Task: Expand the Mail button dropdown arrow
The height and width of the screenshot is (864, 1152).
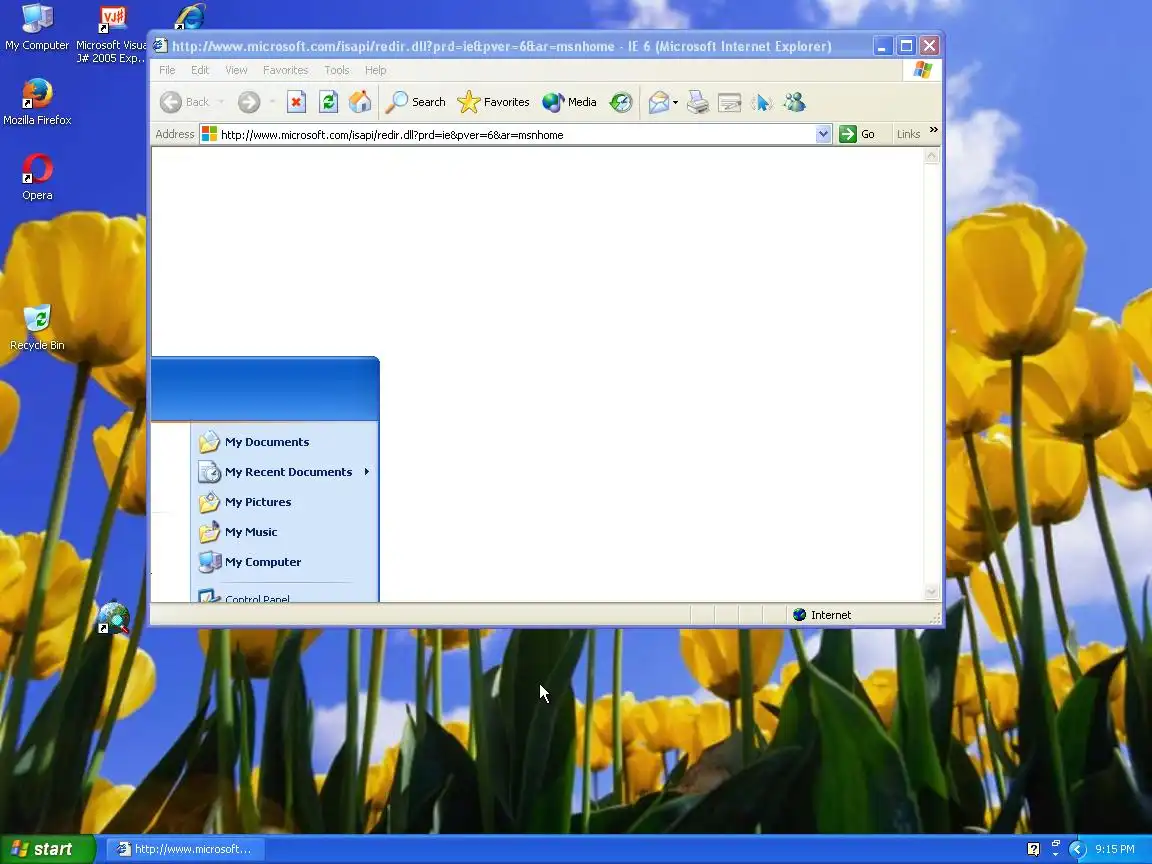Action: pyautogui.click(x=675, y=102)
